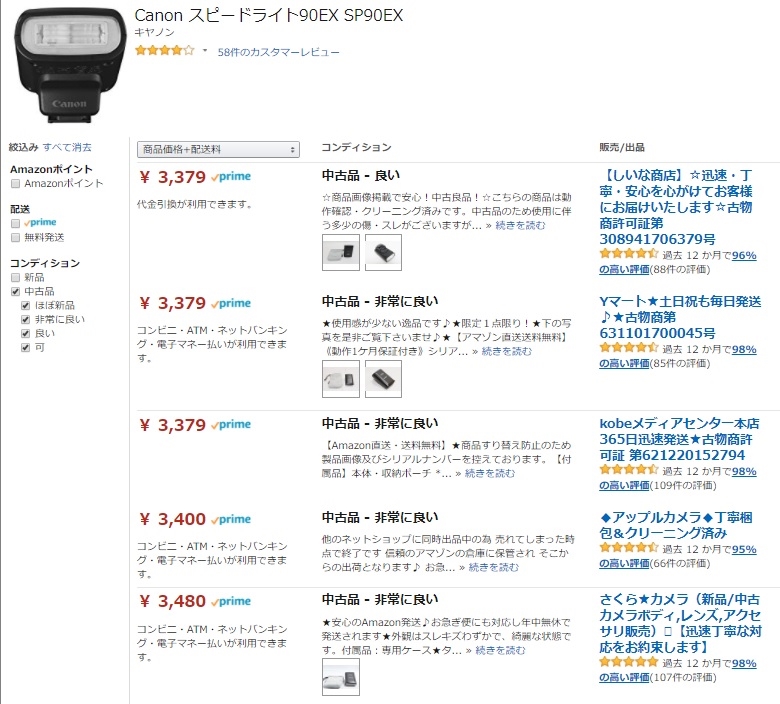780x704 pixels.
Task: Click the star rating icon under the title
Action: 165,50
